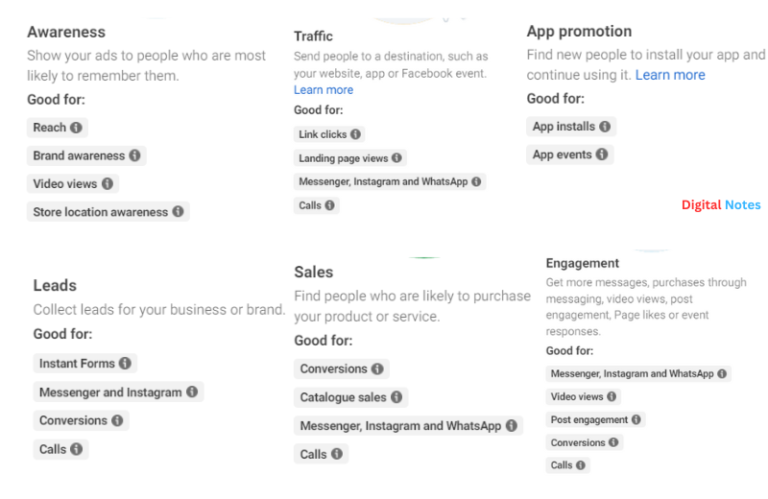768x499 pixels.
Task: Click the info icon next to Link clicks
Action: coord(355,134)
